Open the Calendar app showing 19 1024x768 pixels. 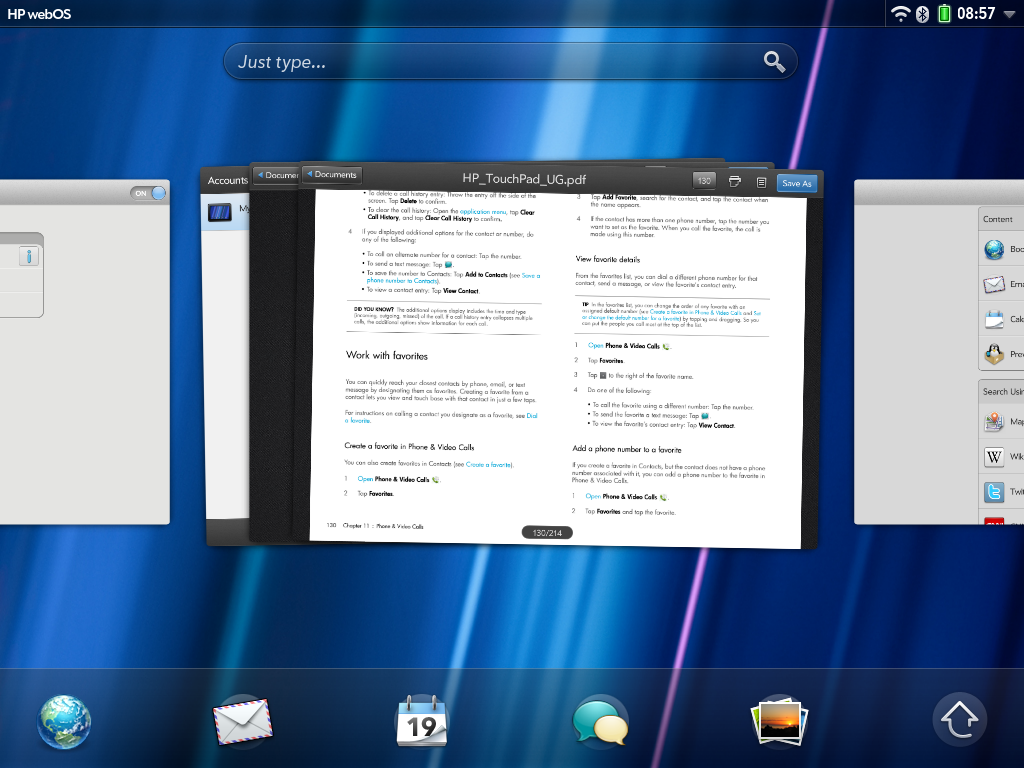coord(421,721)
